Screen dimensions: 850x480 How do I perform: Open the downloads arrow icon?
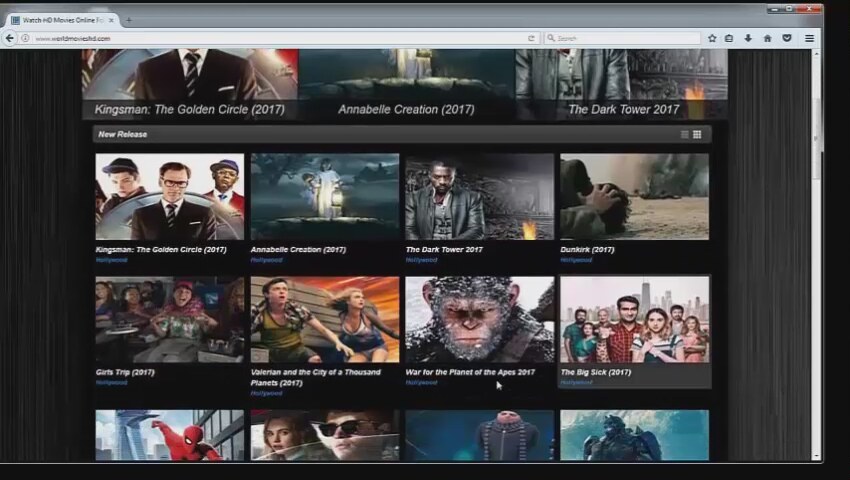click(748, 39)
